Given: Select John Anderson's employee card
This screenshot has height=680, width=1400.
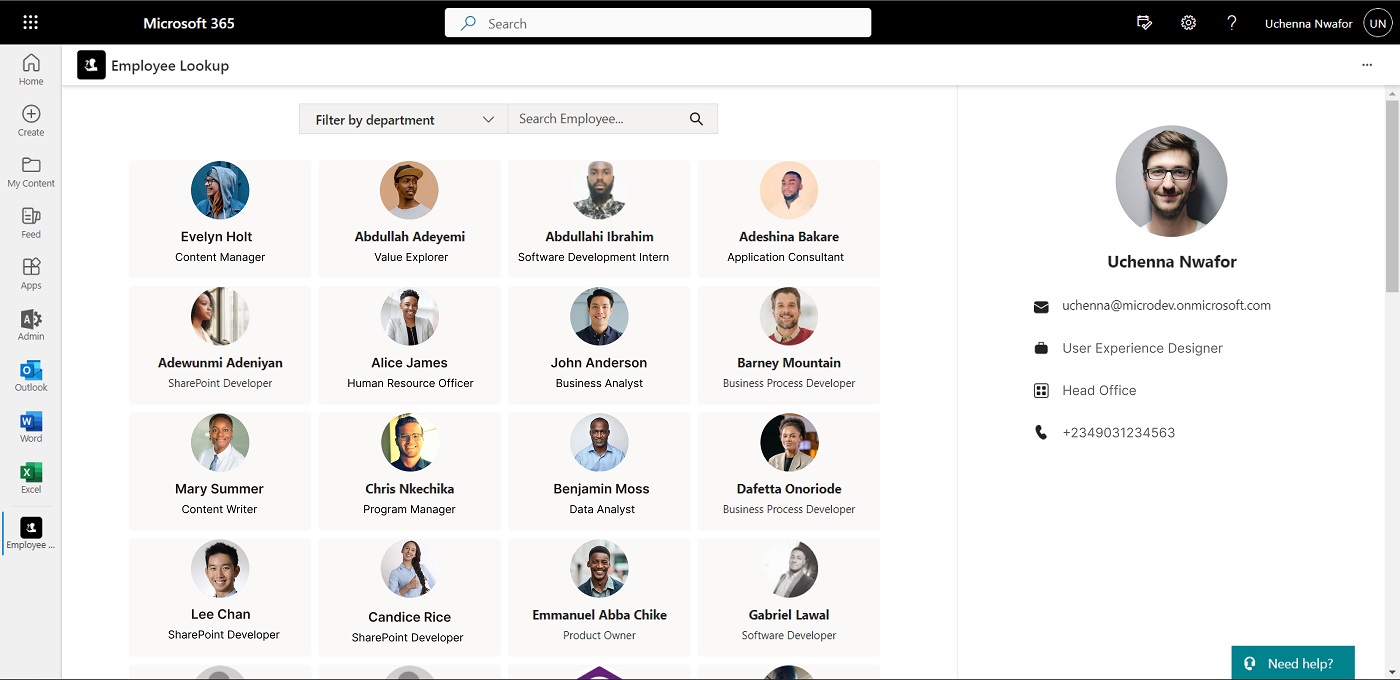Looking at the screenshot, I should click(x=599, y=345).
